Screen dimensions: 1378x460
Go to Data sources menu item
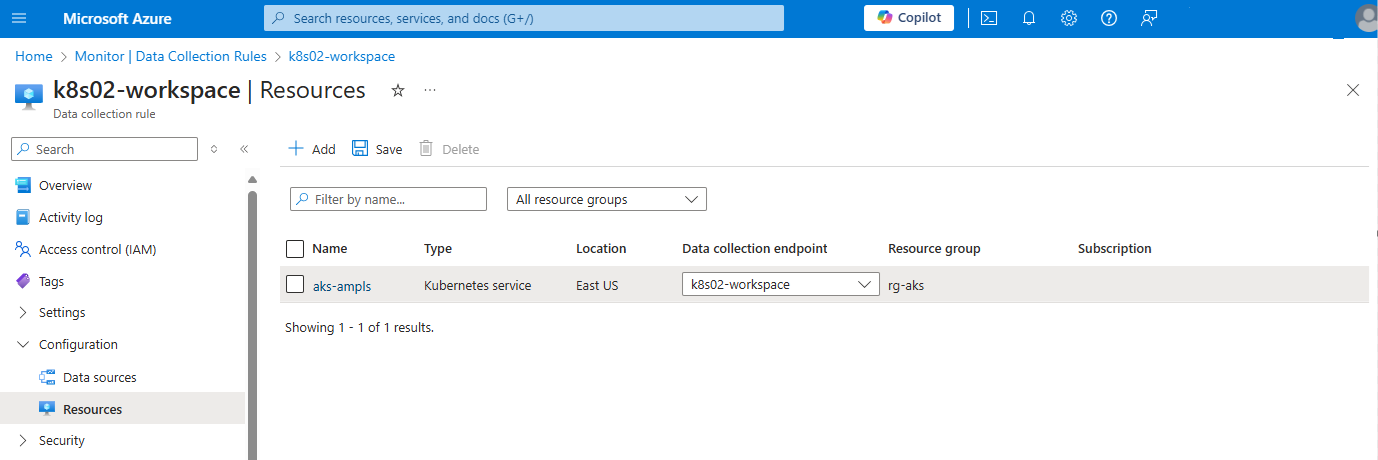99,377
